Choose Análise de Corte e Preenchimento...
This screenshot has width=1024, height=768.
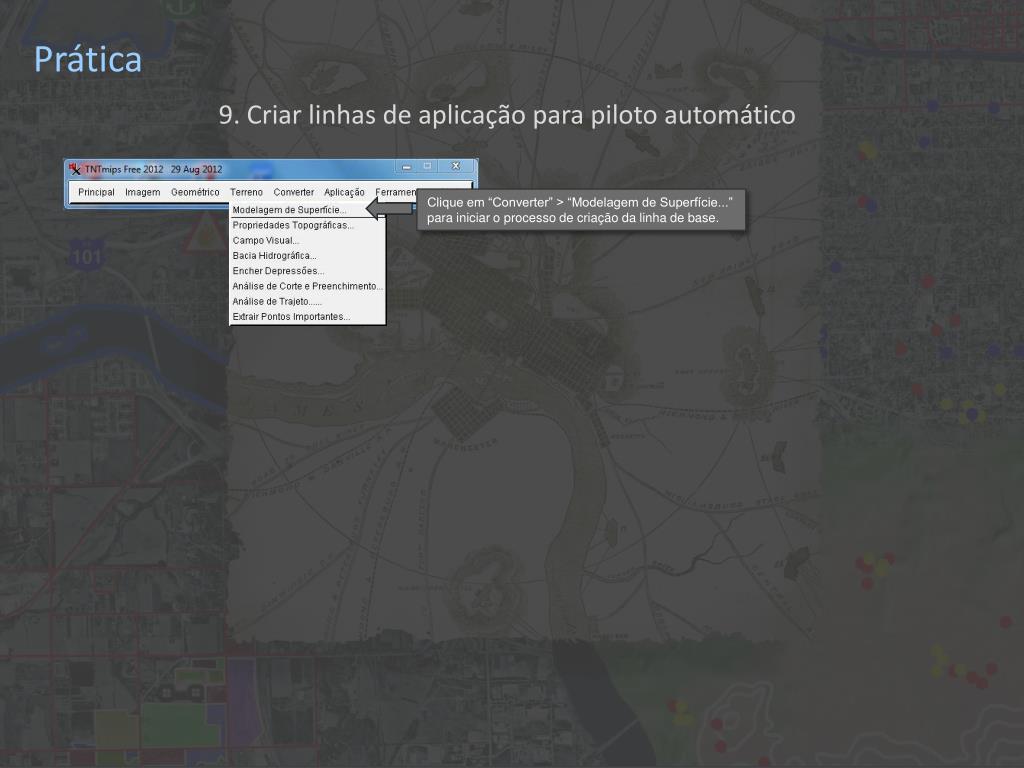tap(307, 286)
